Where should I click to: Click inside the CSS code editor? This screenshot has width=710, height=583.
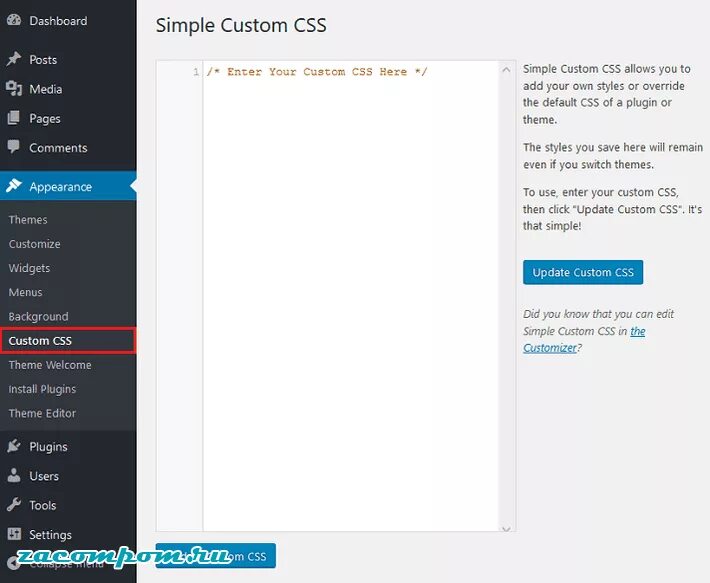click(x=351, y=296)
